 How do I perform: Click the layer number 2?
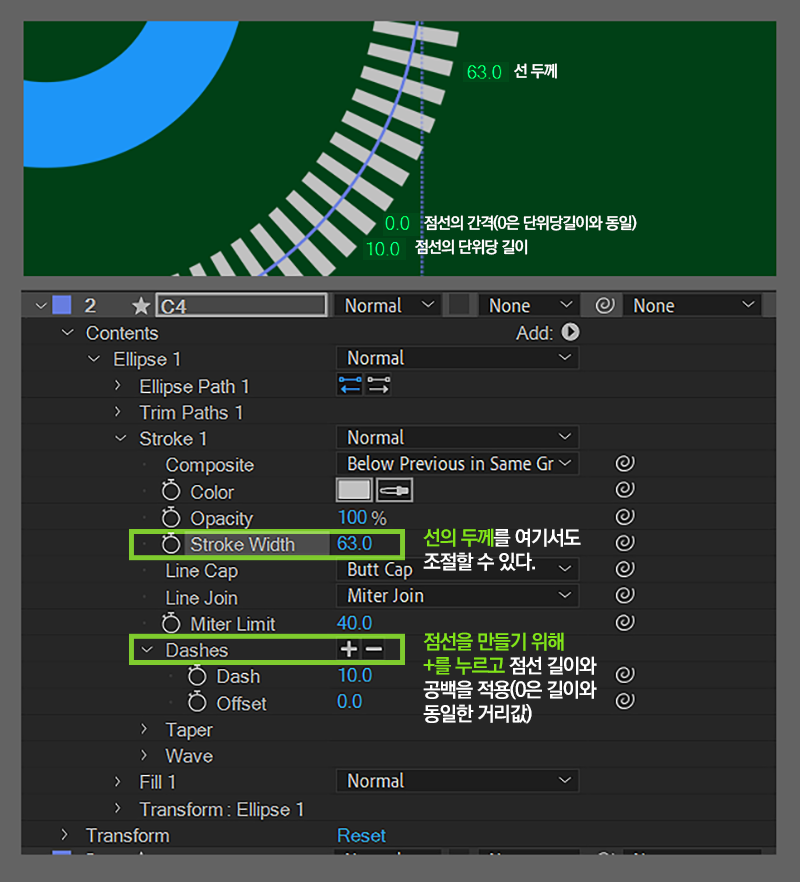click(x=90, y=305)
